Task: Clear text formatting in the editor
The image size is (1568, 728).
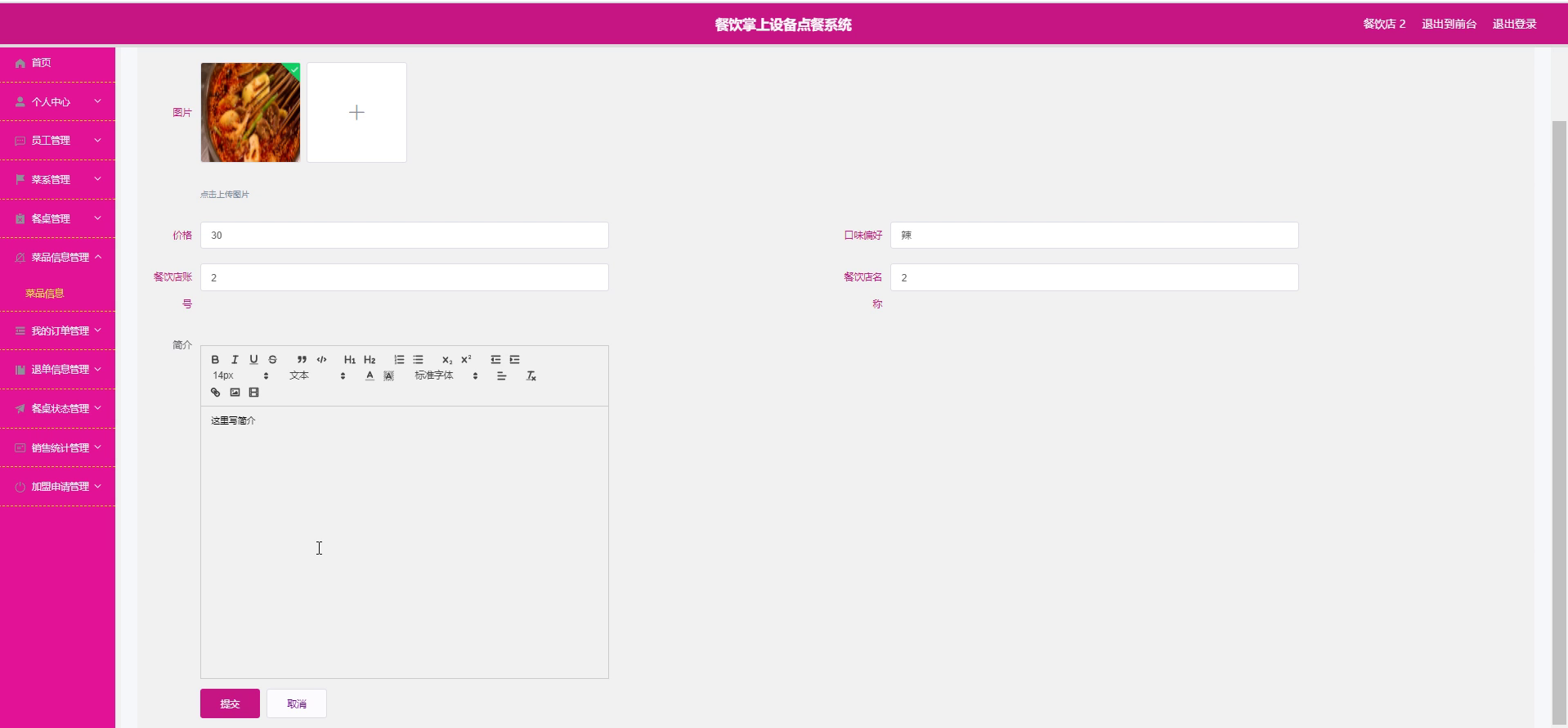Action: pyautogui.click(x=531, y=376)
